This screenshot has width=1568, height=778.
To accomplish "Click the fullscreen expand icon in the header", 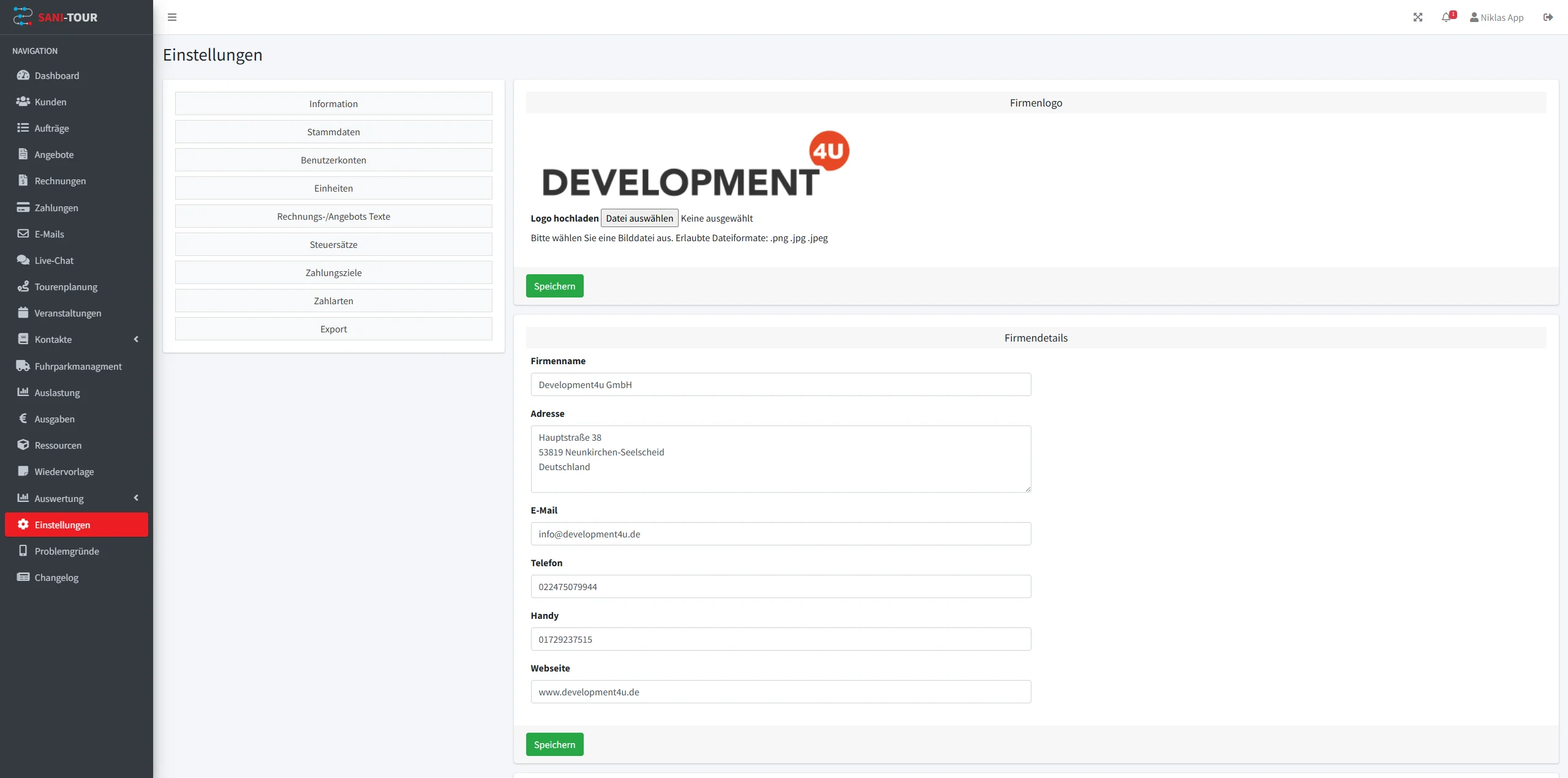I will coord(1417,17).
